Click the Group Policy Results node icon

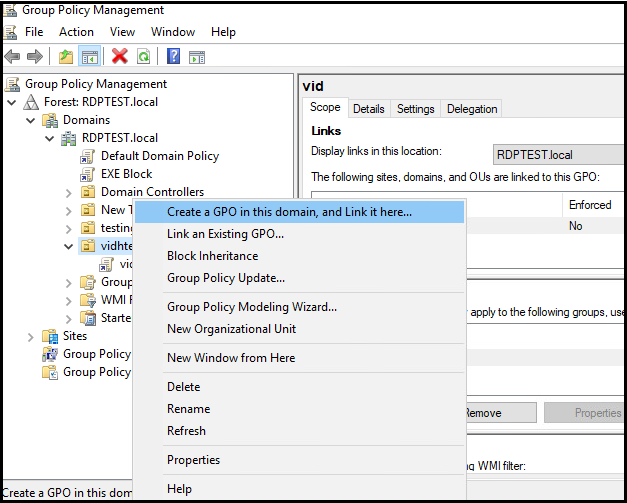click(50, 372)
